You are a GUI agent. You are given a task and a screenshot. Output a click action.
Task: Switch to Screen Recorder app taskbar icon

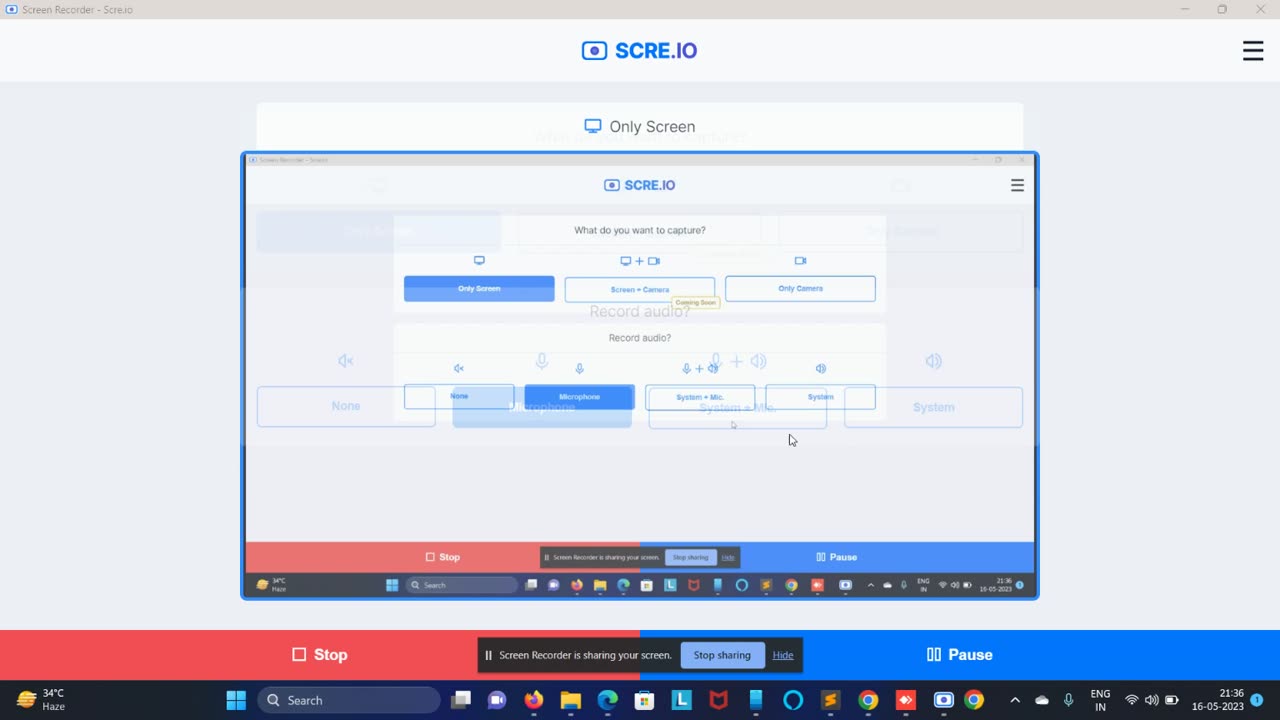943,700
